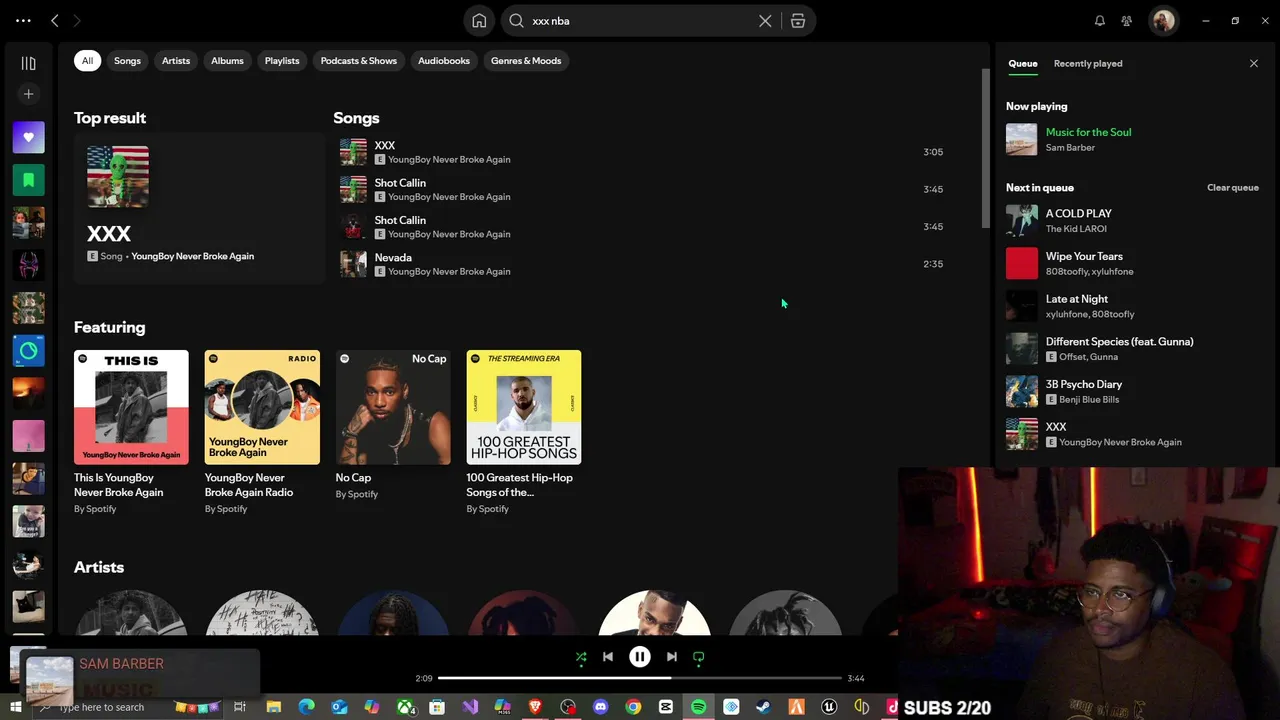Toggle shuffle playback

581,657
